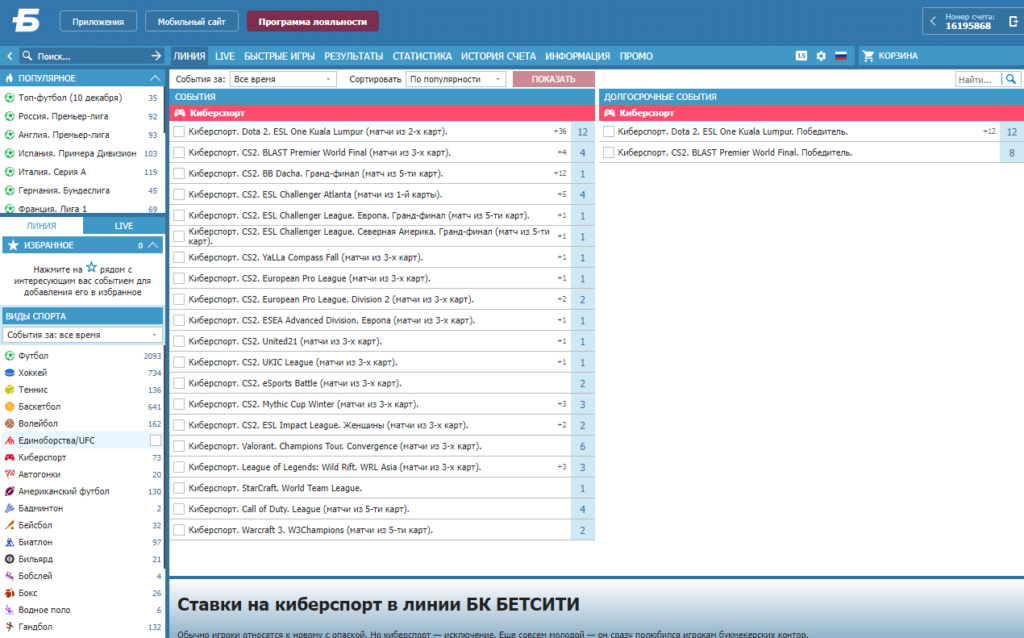Click event count 12 for Dota 2 ESL One
The height and width of the screenshot is (638, 1024).
point(583,132)
